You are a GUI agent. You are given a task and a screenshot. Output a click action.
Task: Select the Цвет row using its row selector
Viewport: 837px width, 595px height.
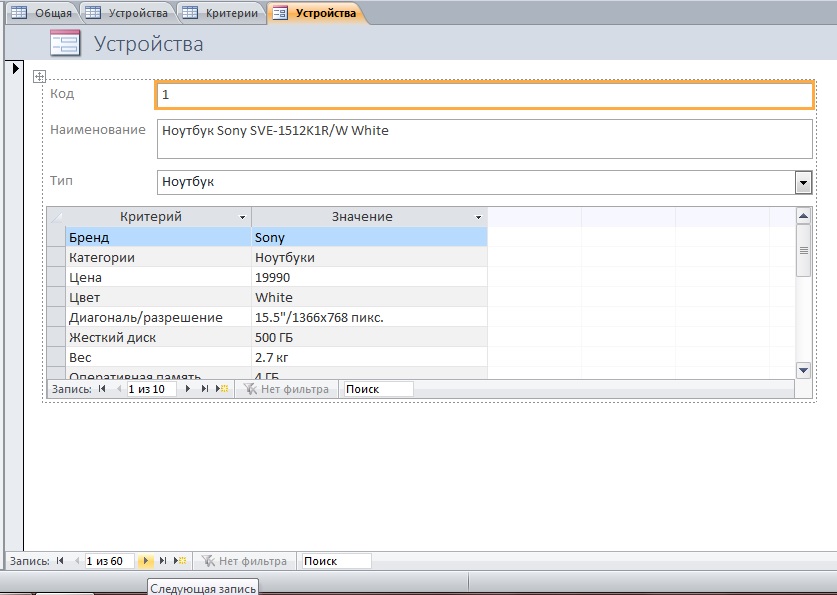(x=56, y=297)
